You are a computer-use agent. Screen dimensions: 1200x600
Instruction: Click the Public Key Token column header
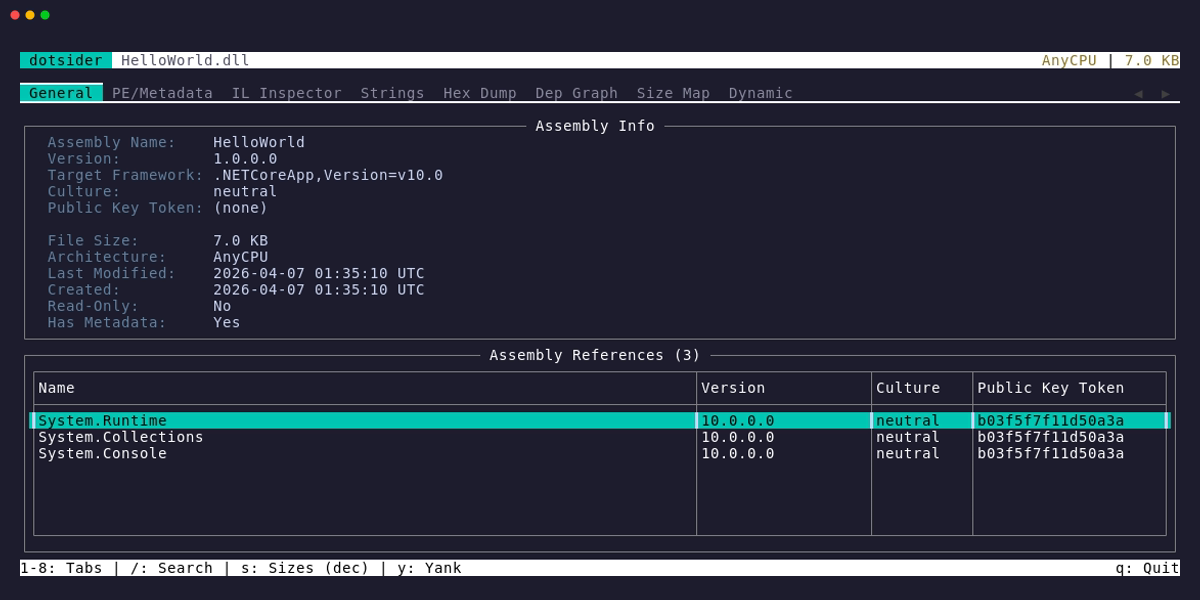tap(1050, 388)
